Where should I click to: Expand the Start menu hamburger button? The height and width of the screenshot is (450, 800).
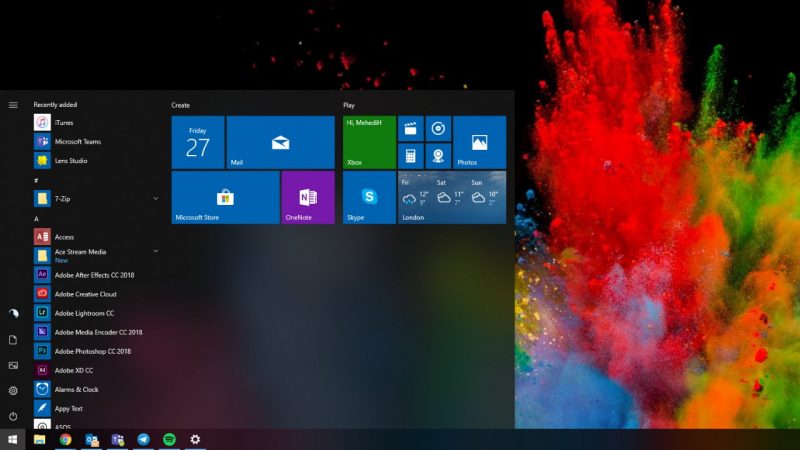click(13, 105)
